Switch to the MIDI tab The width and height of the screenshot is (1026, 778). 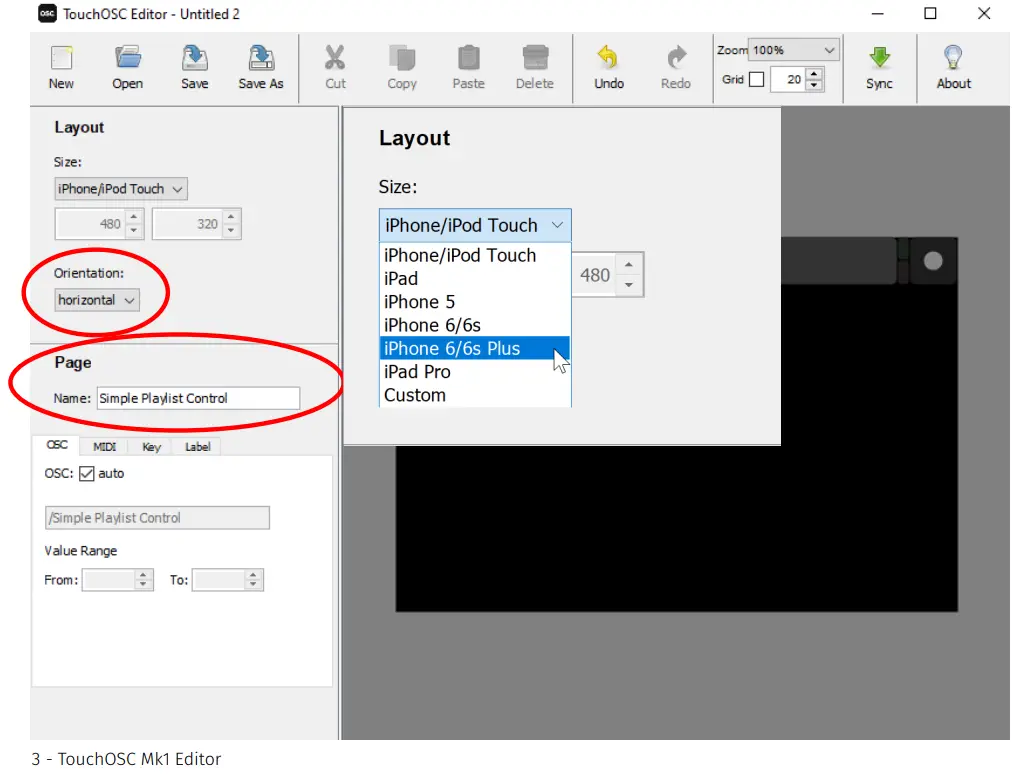105,446
